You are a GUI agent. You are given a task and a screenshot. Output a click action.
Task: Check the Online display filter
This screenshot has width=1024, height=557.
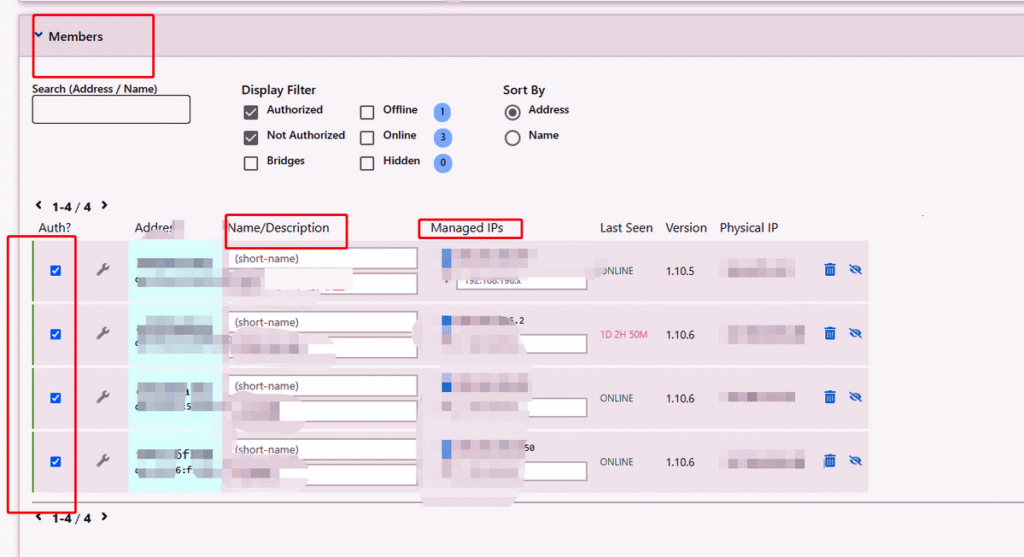(x=368, y=137)
